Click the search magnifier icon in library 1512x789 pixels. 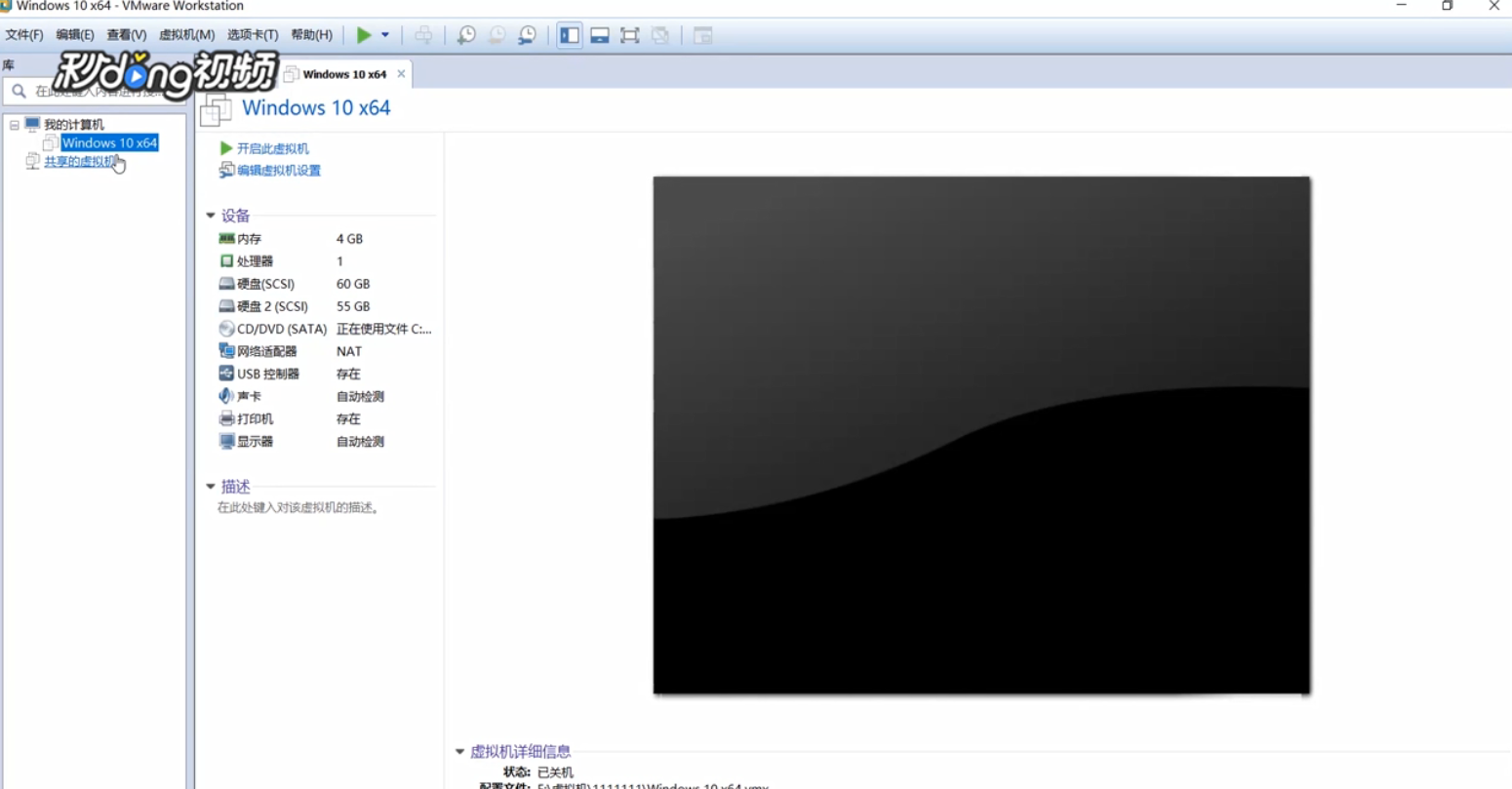tap(19, 92)
